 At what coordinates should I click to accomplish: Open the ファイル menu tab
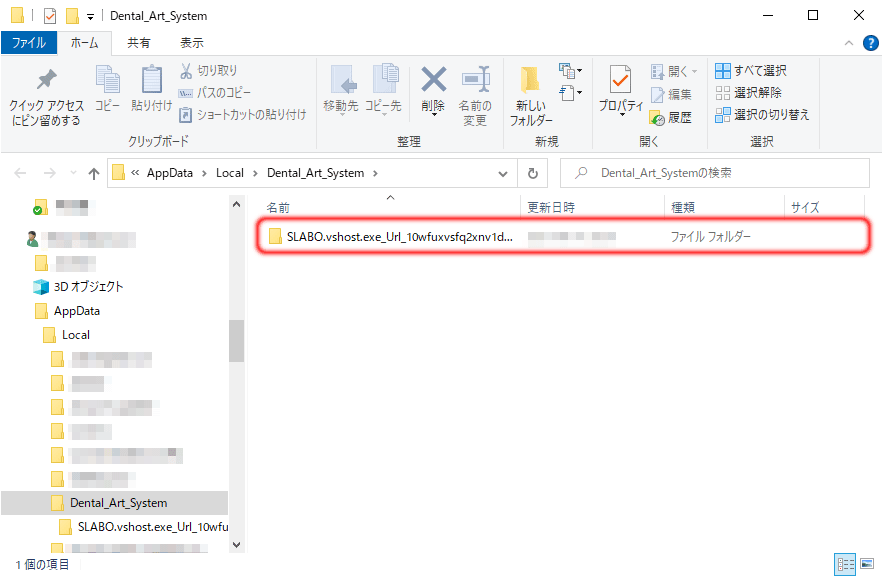pyautogui.click(x=28, y=43)
